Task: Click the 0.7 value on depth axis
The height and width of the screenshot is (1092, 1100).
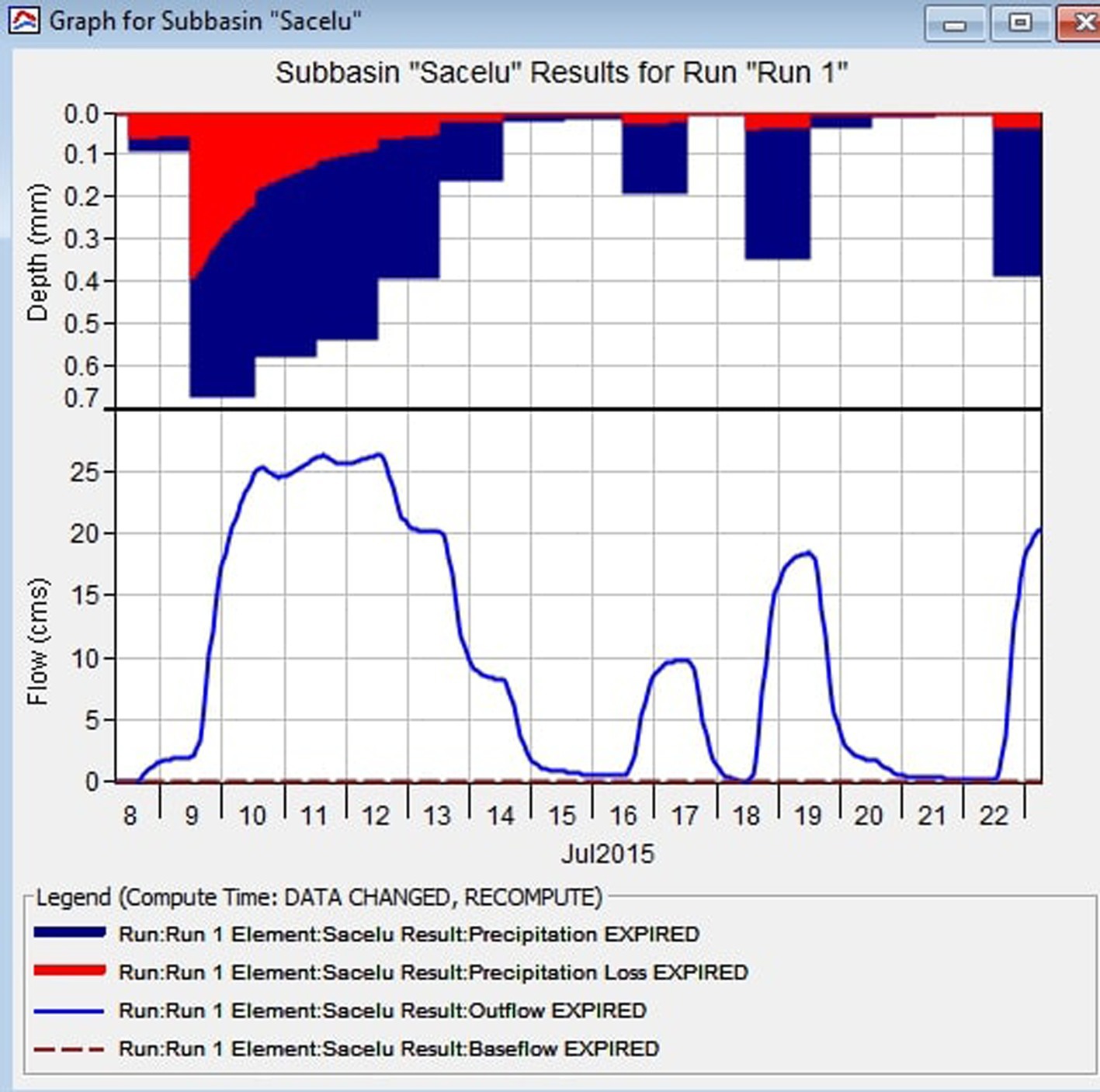Action: (x=82, y=398)
